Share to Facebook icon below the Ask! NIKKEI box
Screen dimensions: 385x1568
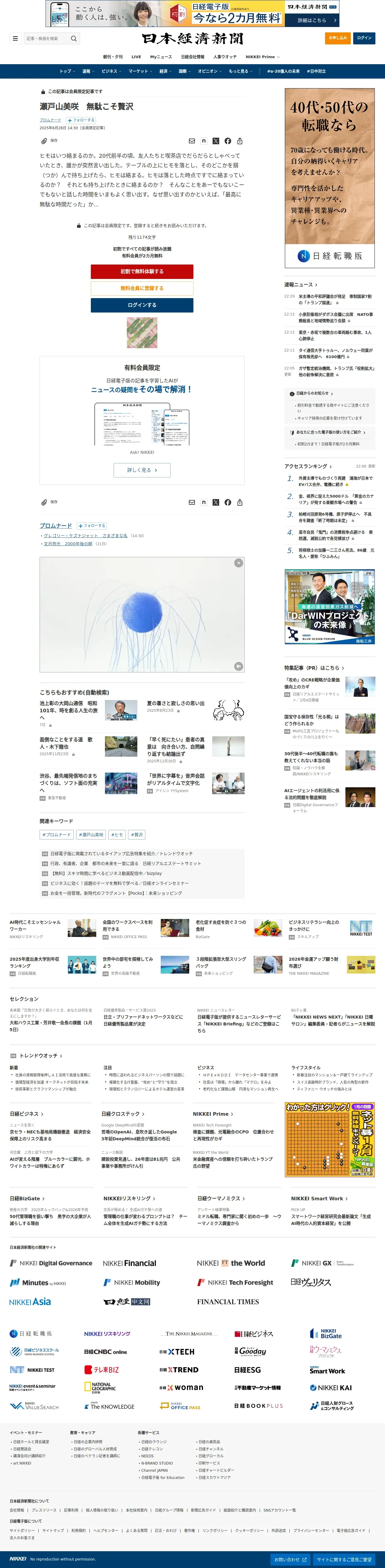click(x=228, y=502)
